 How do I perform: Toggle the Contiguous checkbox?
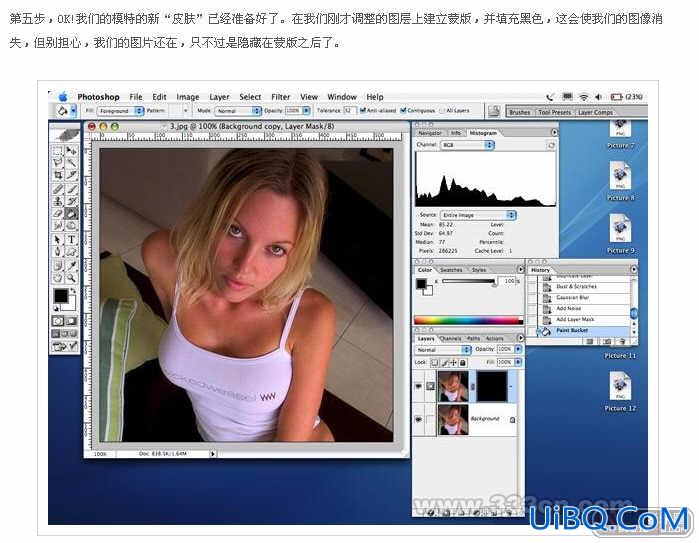(403, 110)
